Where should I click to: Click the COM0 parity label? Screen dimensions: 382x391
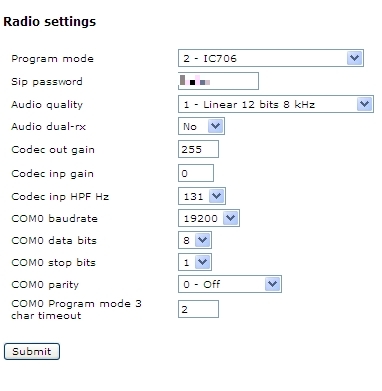[x=45, y=285]
